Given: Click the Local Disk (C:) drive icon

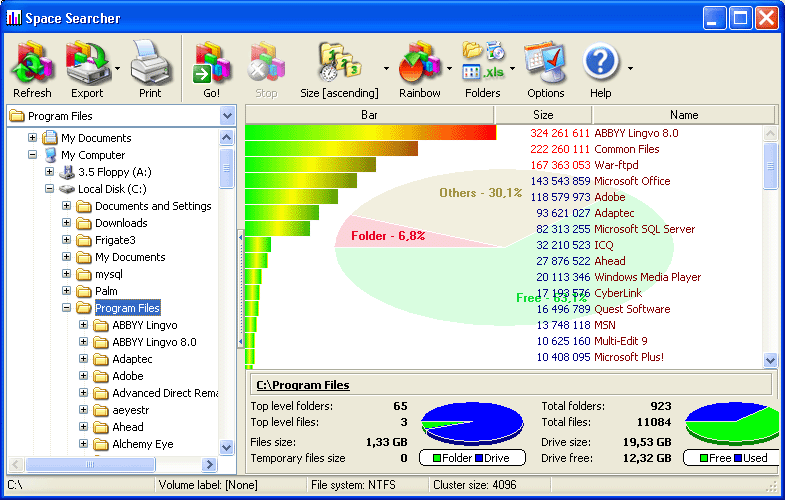Looking at the screenshot, I should coord(67,189).
